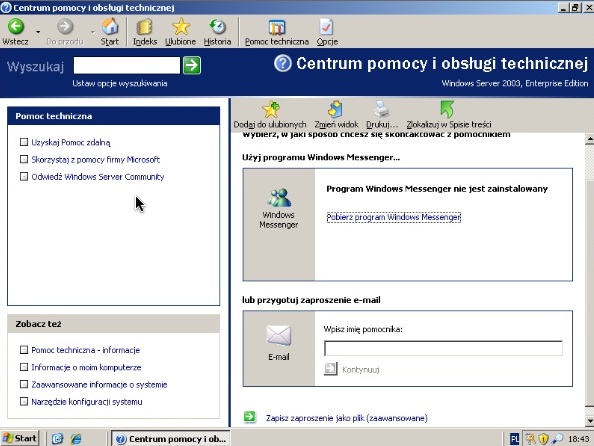Screen dimensions: 594x446
Task: Select Centrum pomocy taskbar button
Action: [x=170, y=438]
